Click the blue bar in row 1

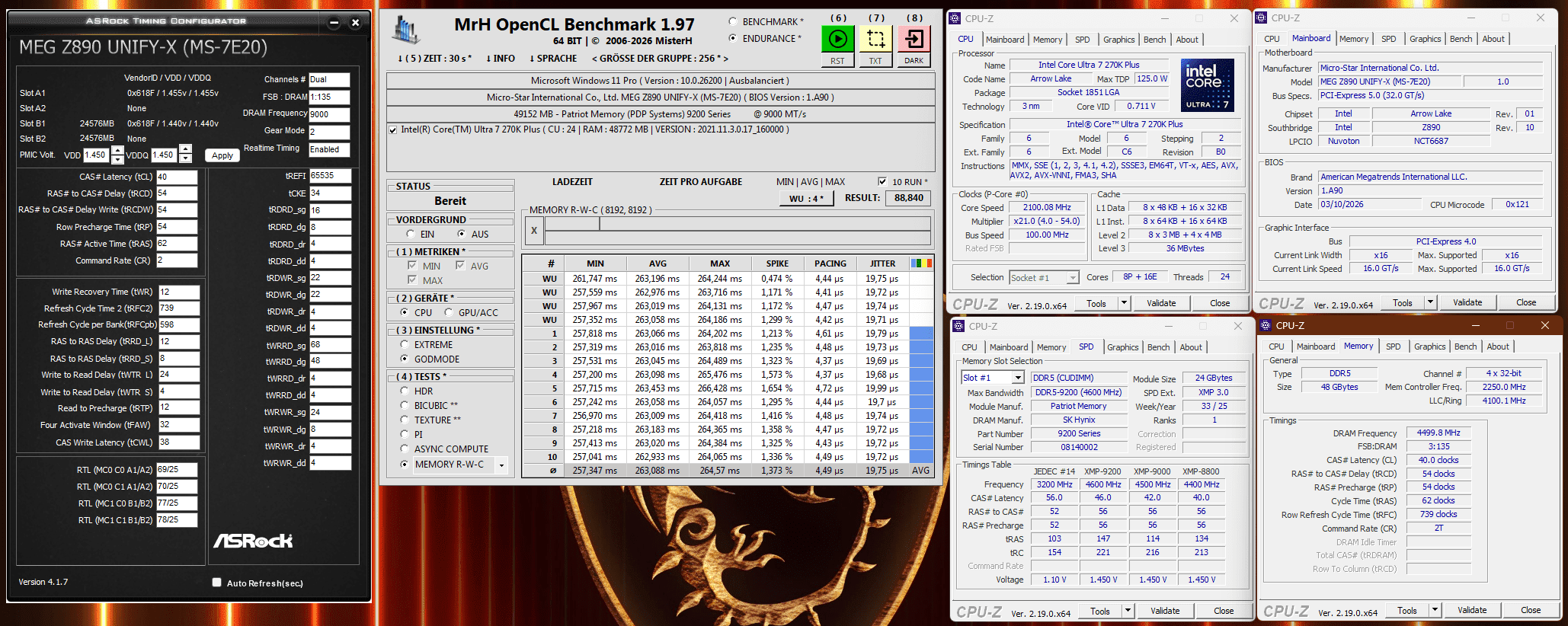(921, 334)
